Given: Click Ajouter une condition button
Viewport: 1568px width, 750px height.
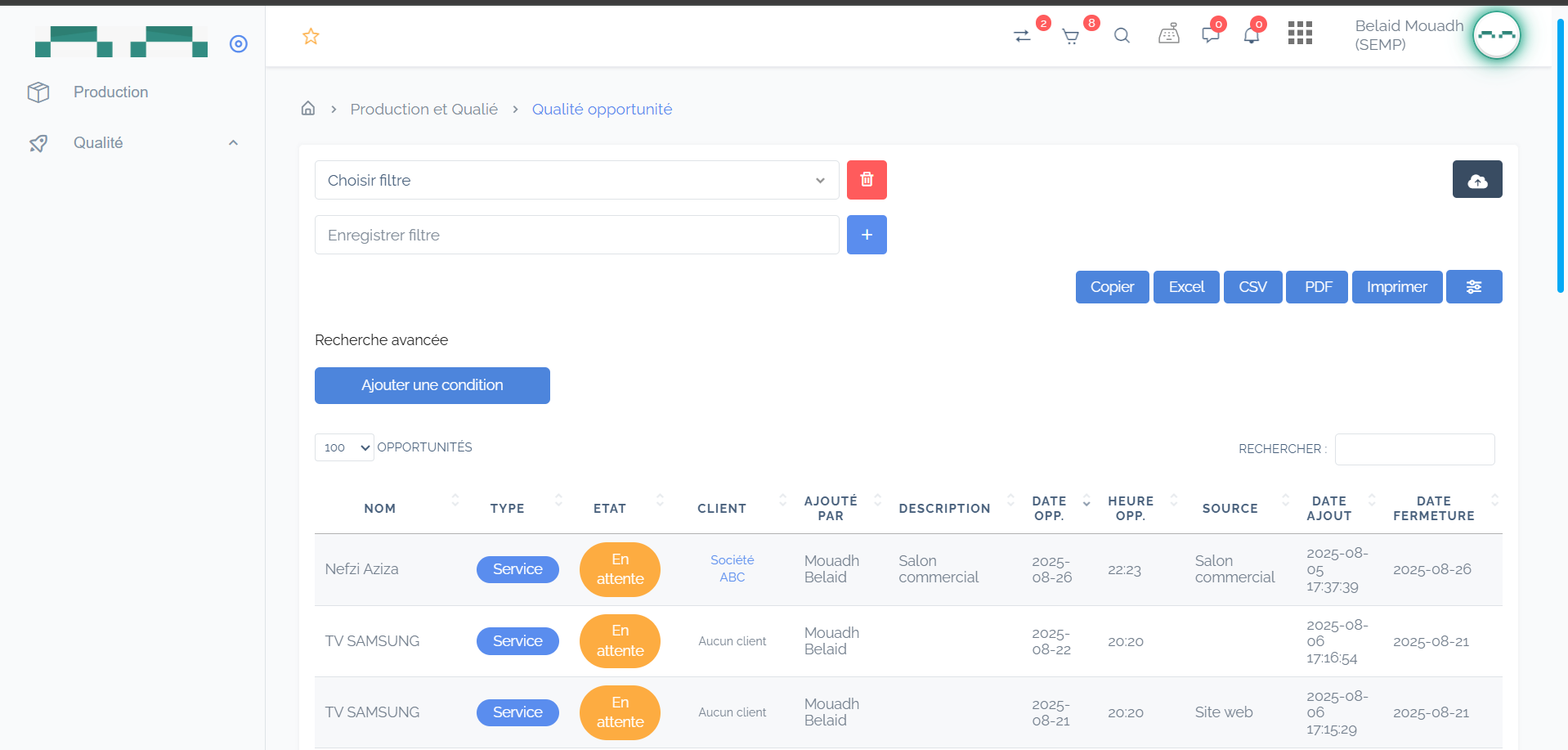Looking at the screenshot, I should [x=432, y=385].
